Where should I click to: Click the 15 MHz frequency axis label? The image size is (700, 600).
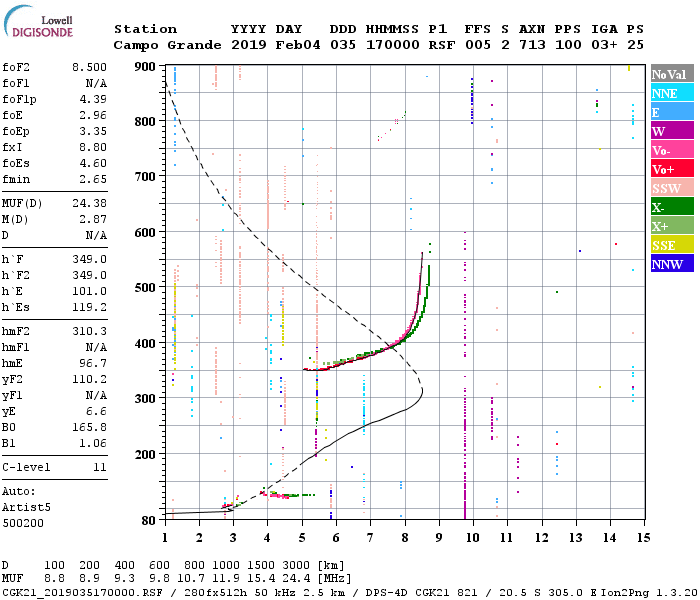coord(644,538)
